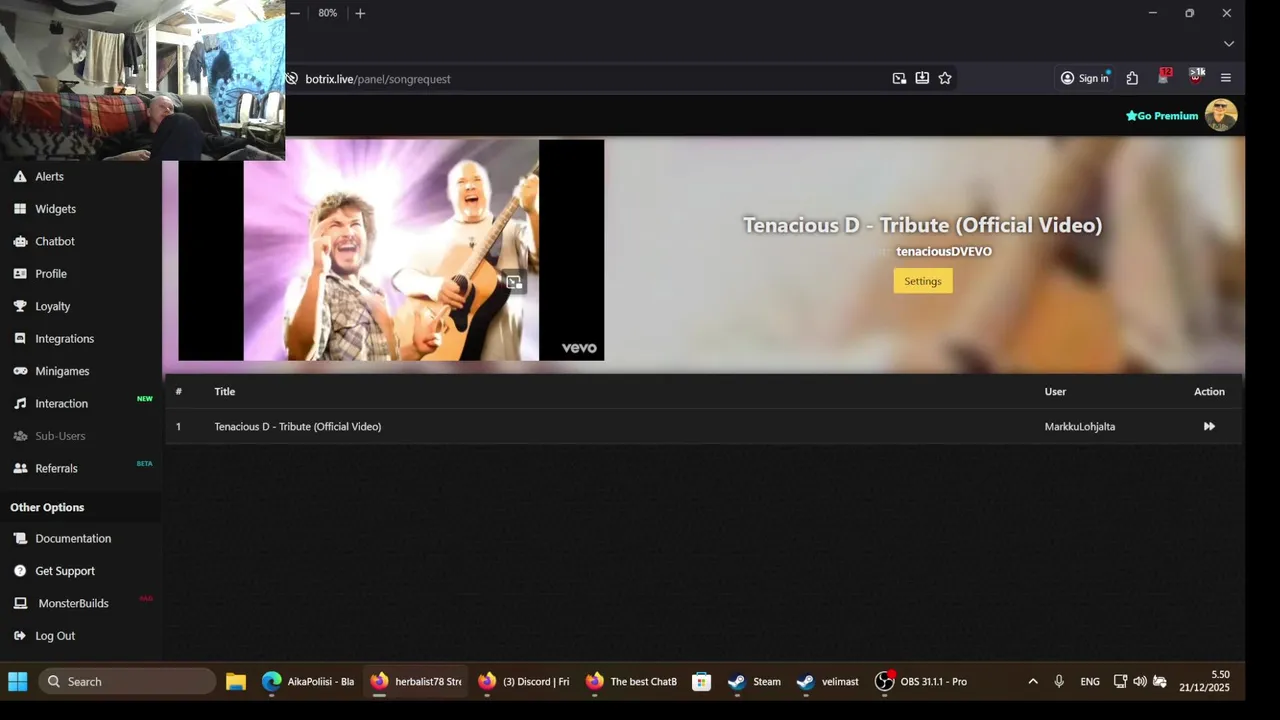Click the install app icon in address bar

point(922,78)
